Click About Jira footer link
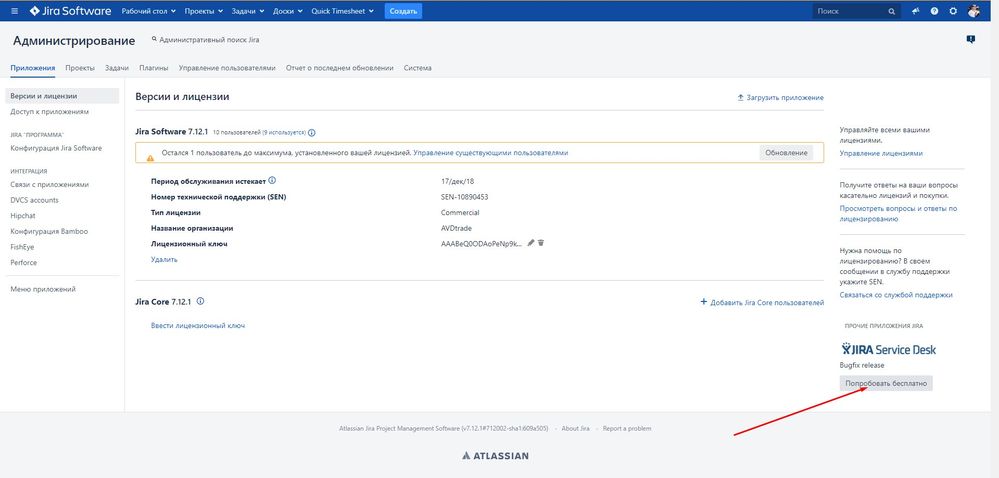 [x=575, y=429]
